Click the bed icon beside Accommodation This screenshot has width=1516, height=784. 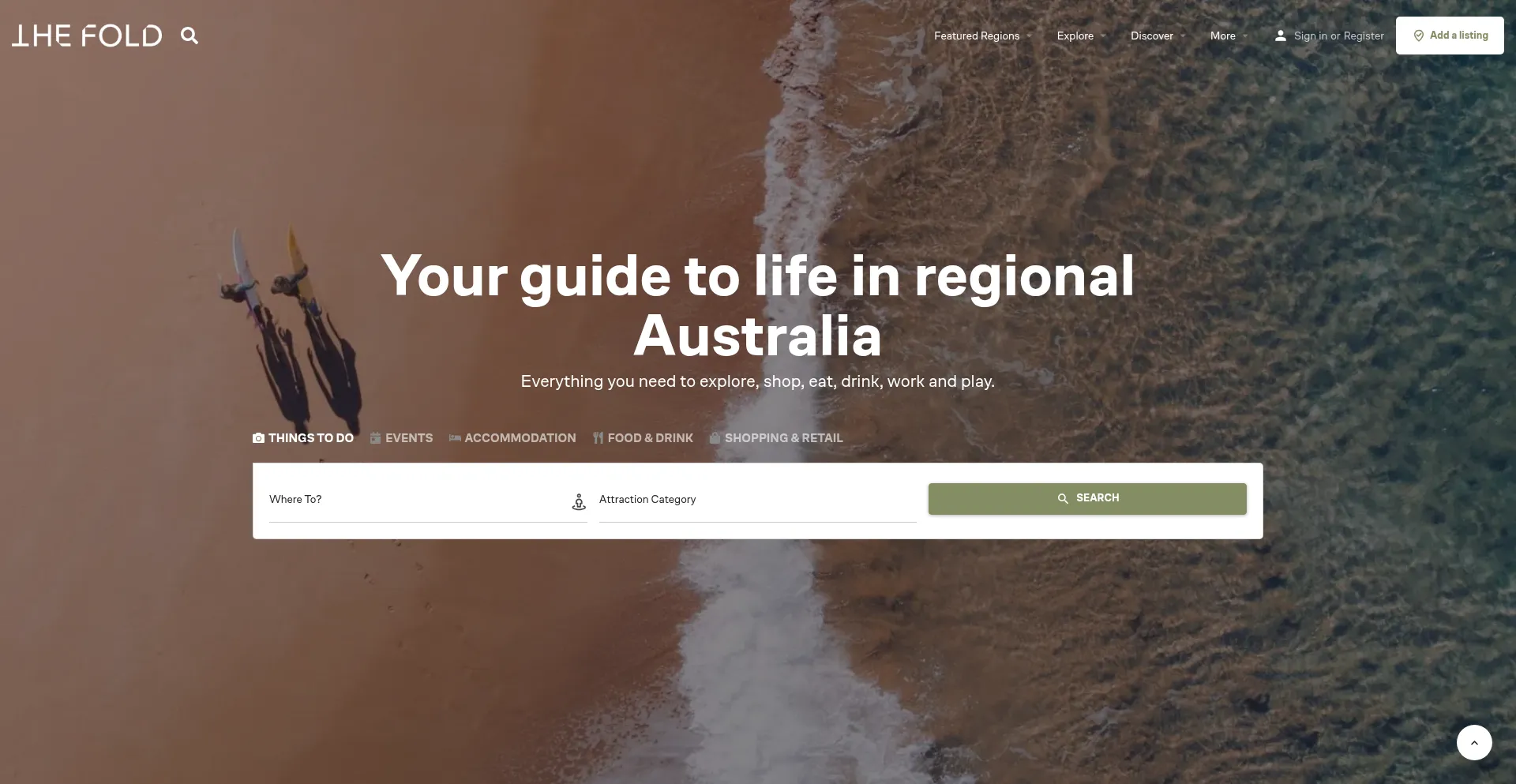455,438
